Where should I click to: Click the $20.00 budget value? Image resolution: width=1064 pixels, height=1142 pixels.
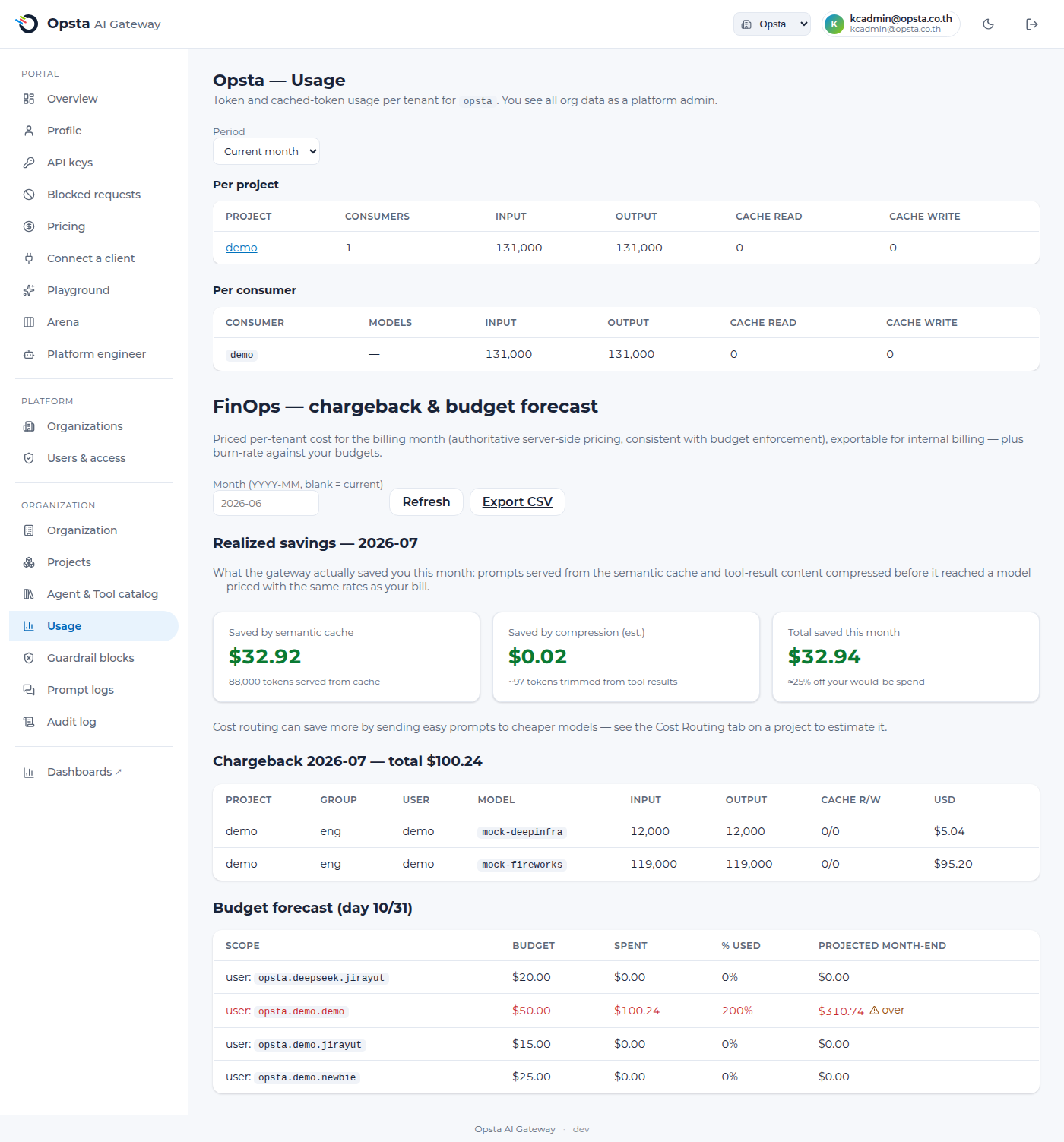[531, 977]
